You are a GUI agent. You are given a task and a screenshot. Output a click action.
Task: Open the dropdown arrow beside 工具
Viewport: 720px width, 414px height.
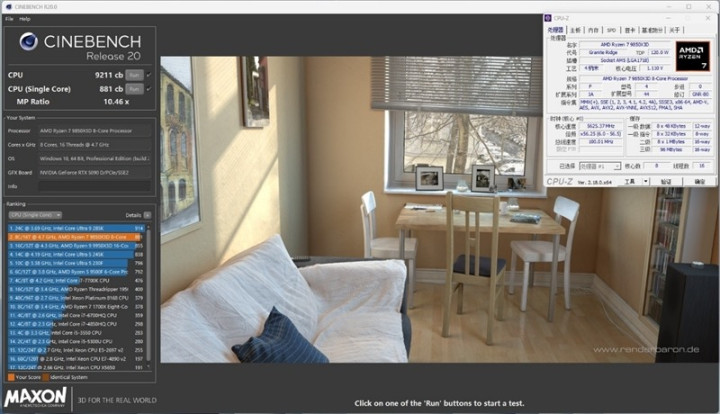click(646, 181)
